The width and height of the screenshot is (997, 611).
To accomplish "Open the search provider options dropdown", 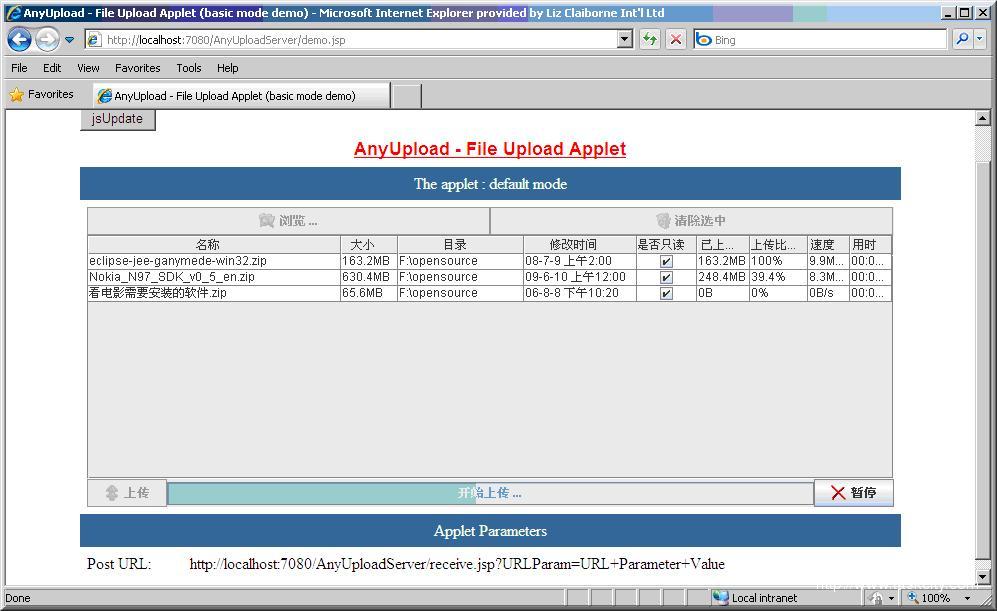I will click(x=979, y=39).
